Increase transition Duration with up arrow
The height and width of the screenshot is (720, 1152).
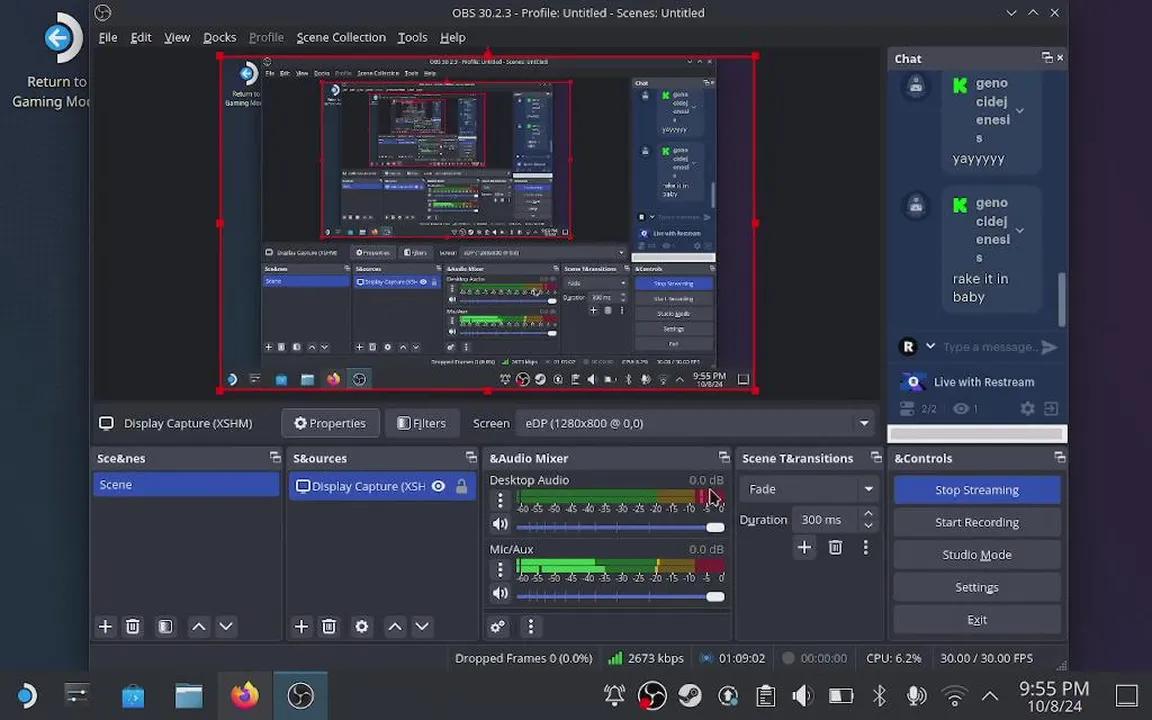pos(868,514)
